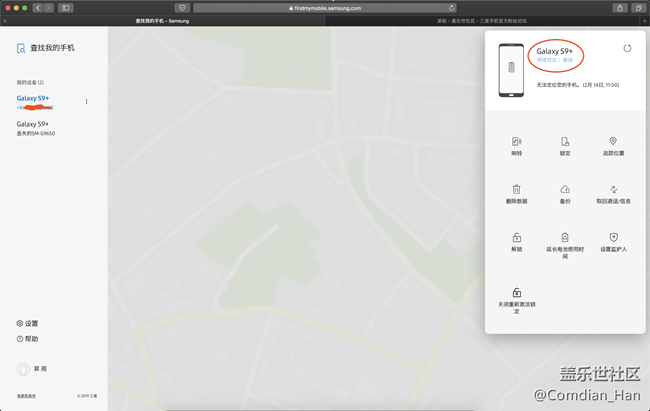Open Set guardians (设置监护人) shield icon

(613, 237)
